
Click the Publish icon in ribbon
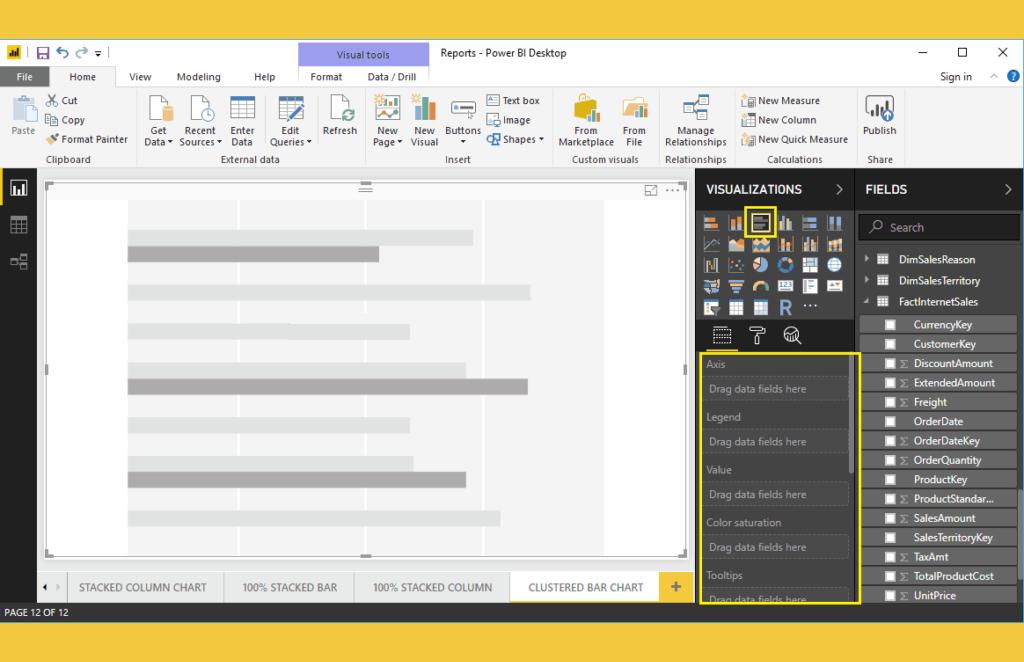tap(879, 117)
